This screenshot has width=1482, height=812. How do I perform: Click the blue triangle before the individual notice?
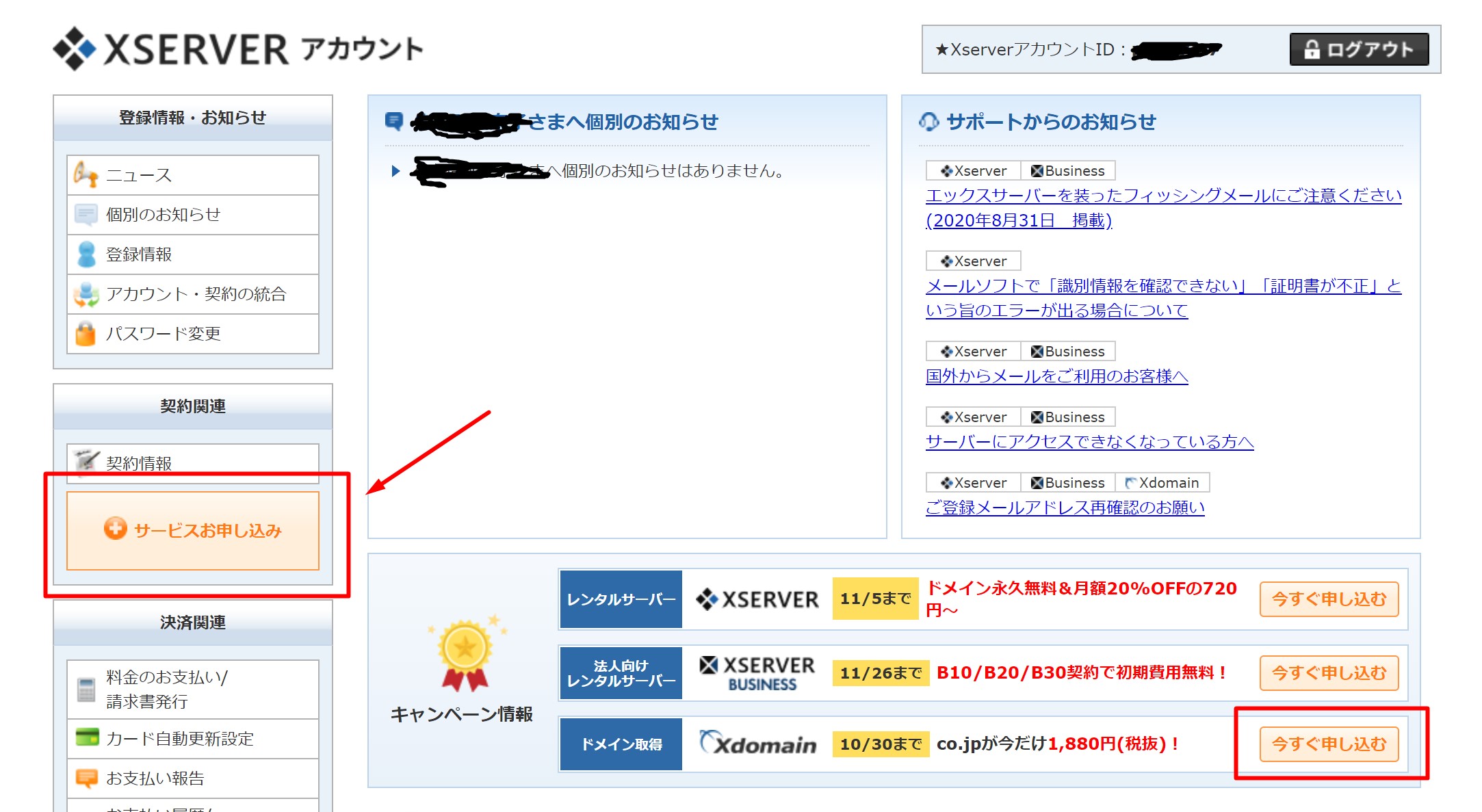(x=395, y=171)
